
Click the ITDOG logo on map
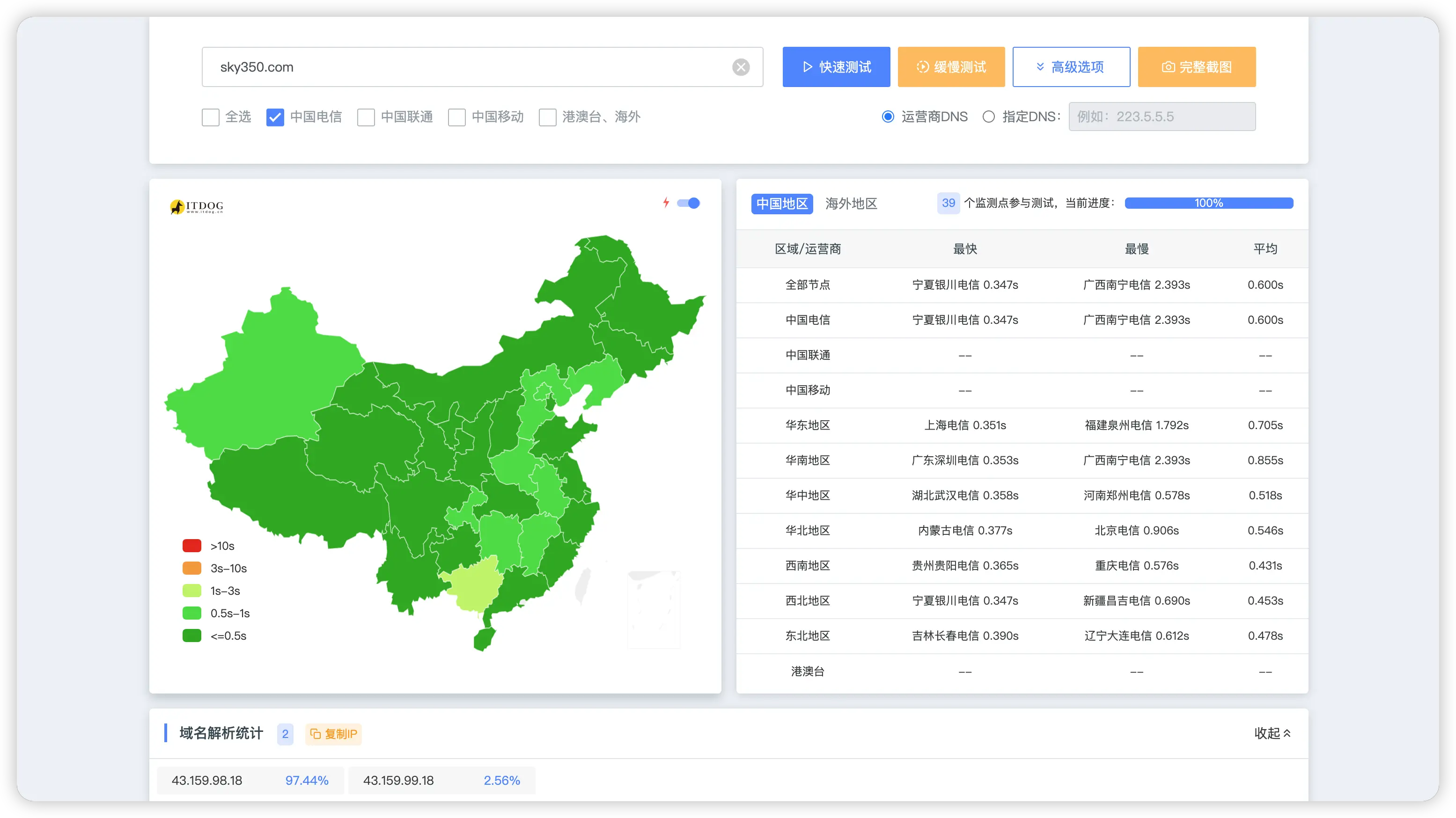197,207
